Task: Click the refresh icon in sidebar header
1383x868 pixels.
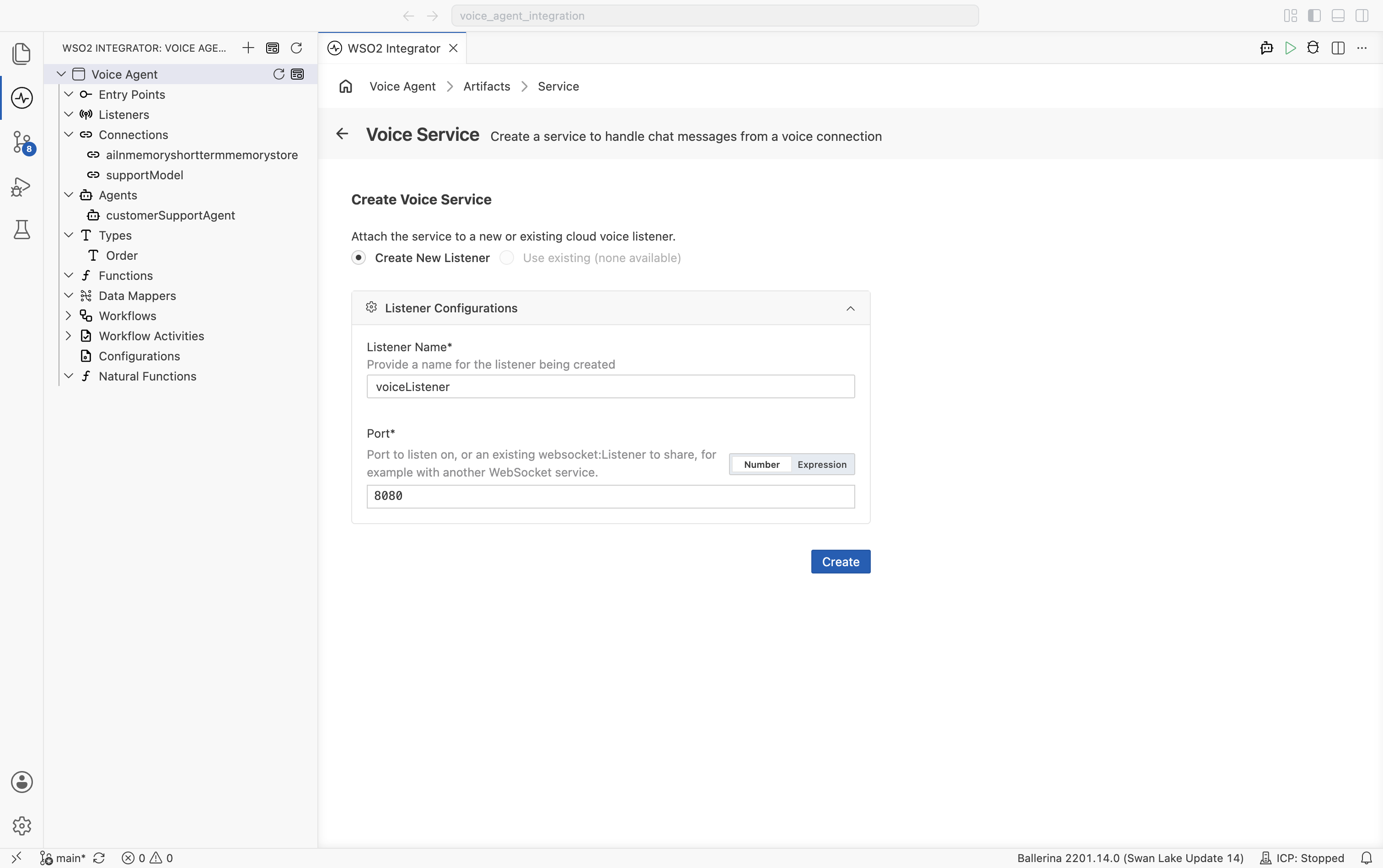Action: point(296,48)
